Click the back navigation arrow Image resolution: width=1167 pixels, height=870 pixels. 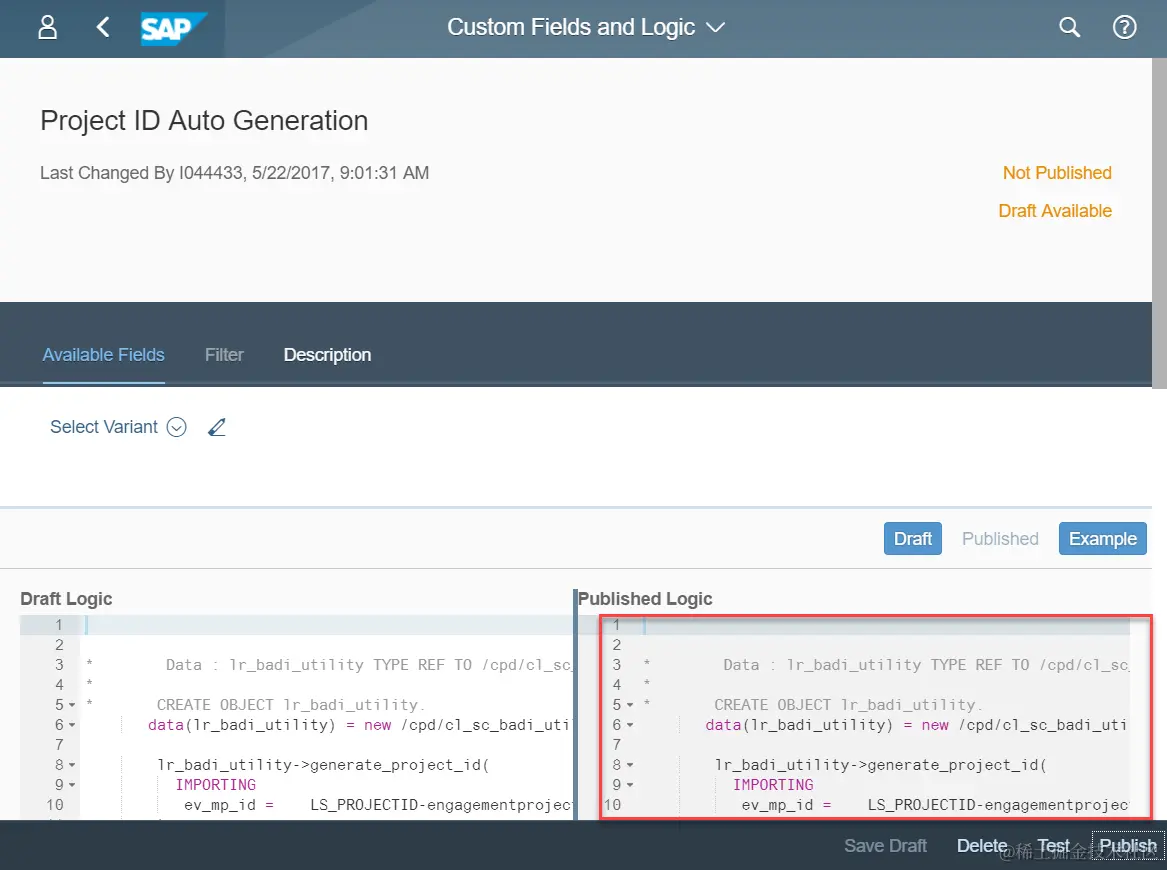tap(101, 27)
